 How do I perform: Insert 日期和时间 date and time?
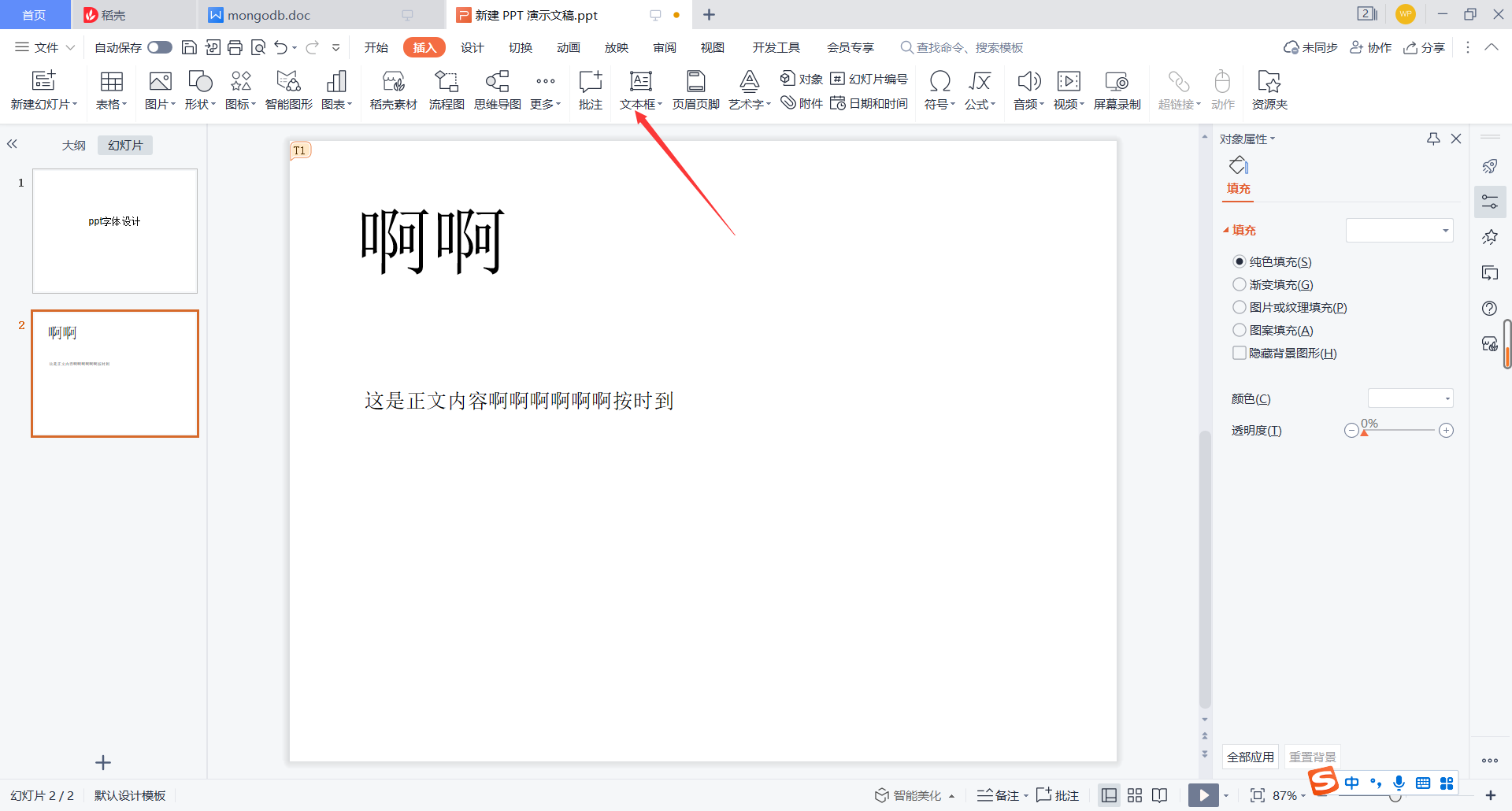(869, 103)
